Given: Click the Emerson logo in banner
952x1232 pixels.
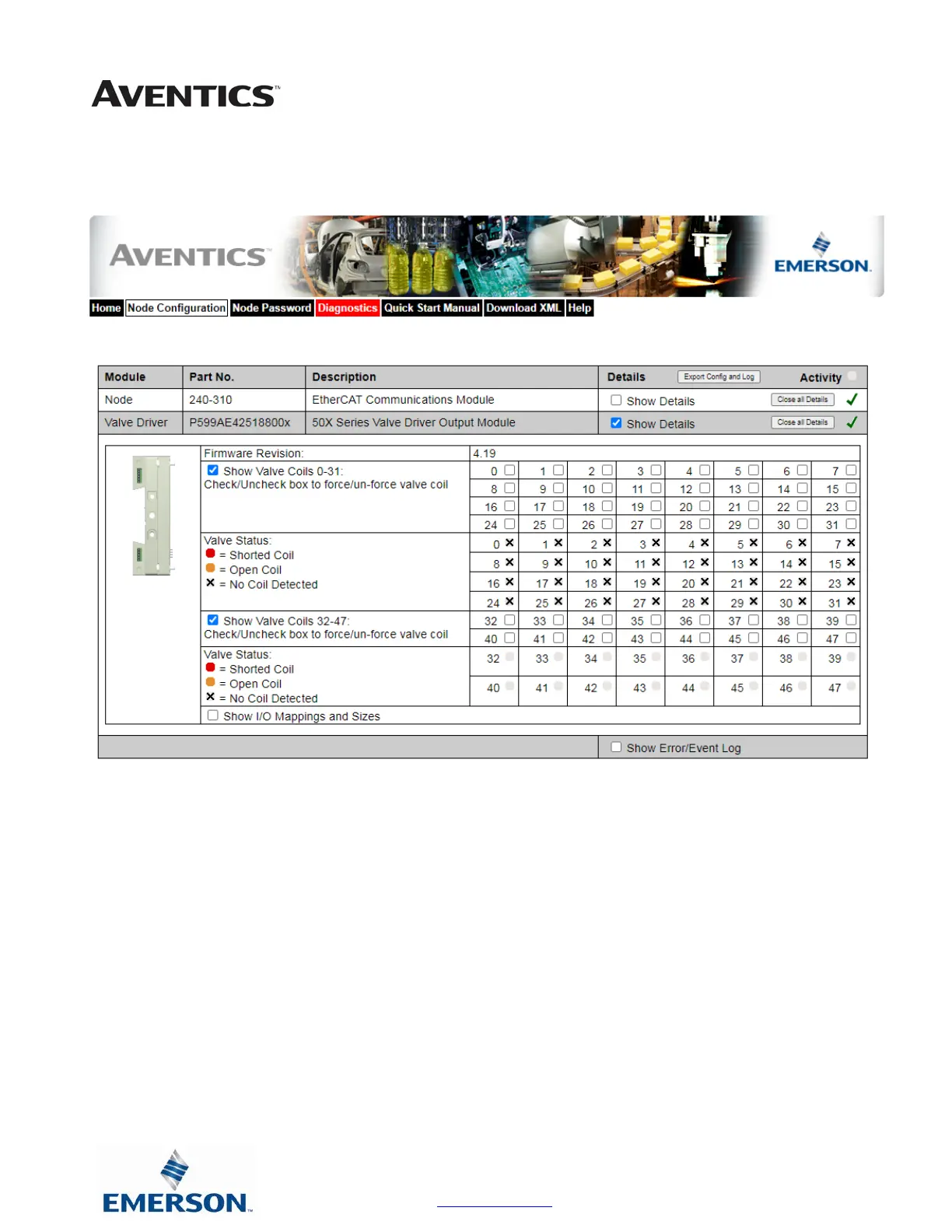Looking at the screenshot, I should coord(823,254).
